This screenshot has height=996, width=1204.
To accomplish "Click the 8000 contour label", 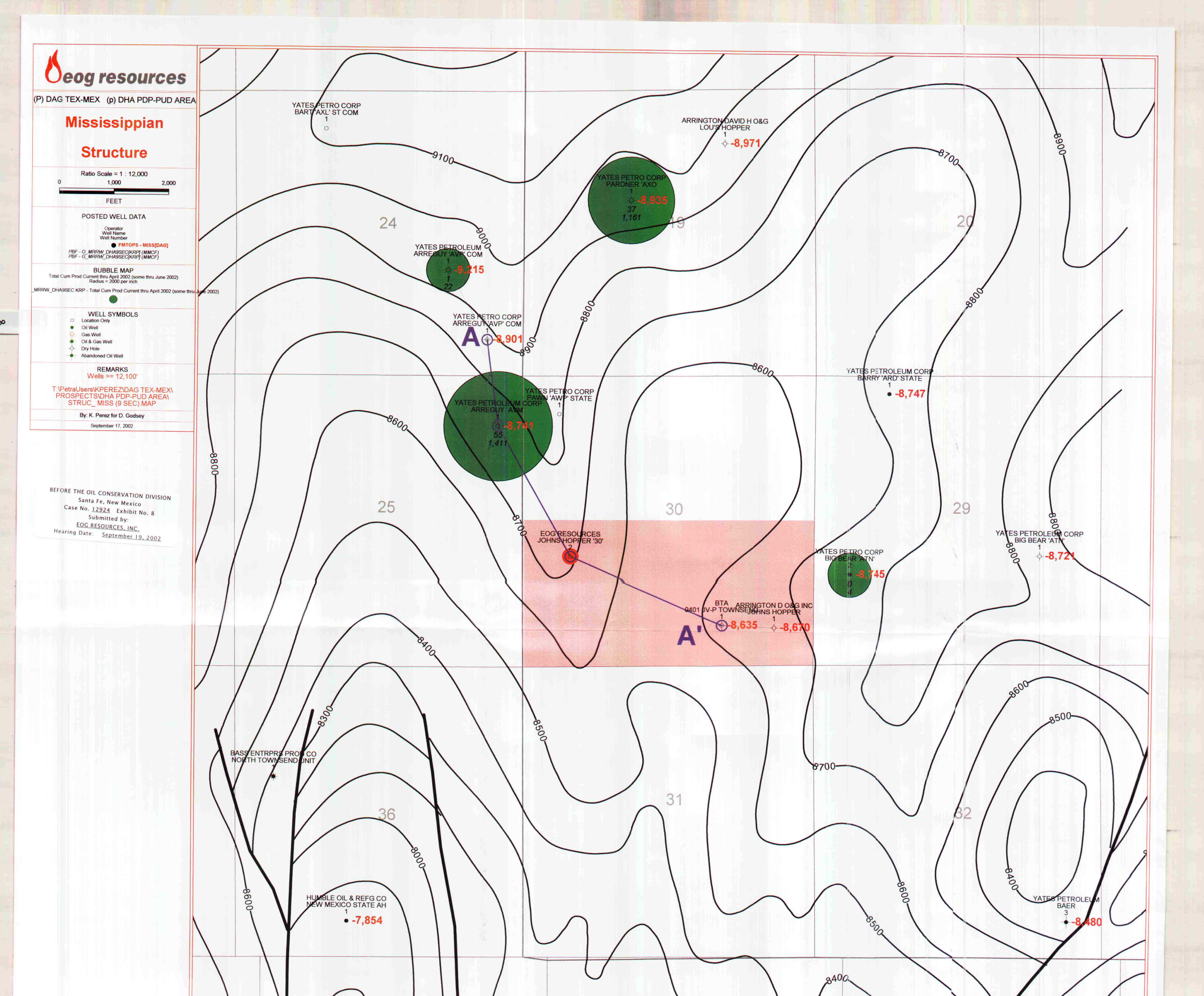I will tap(418, 858).
